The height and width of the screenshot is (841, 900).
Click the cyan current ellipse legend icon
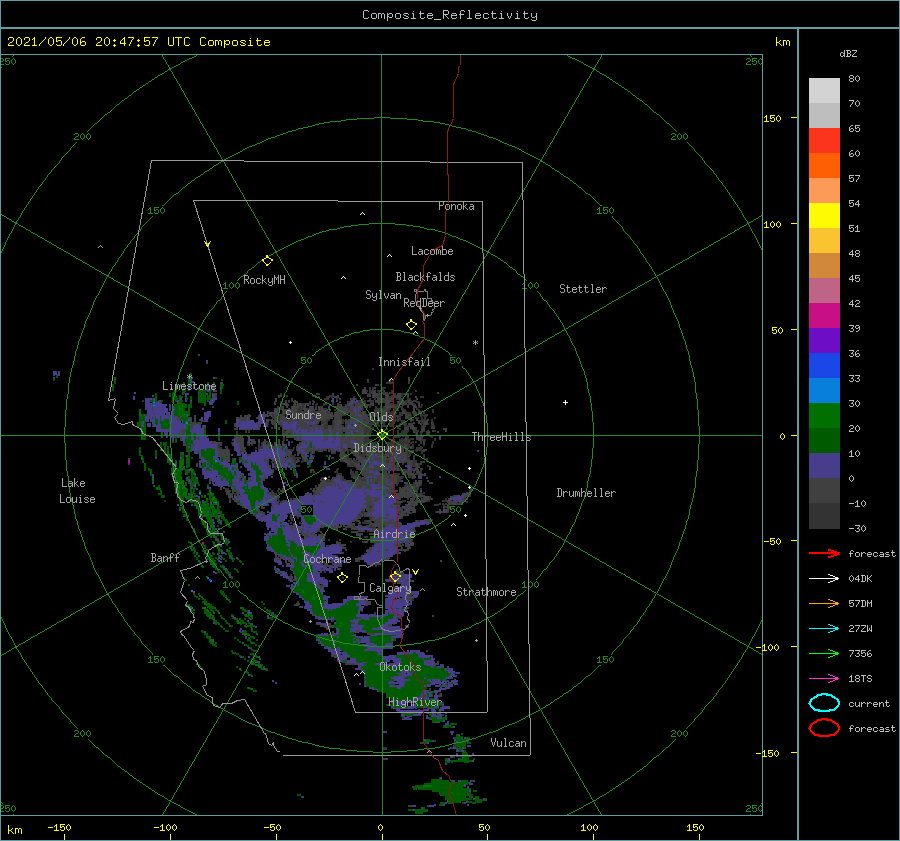click(x=824, y=703)
